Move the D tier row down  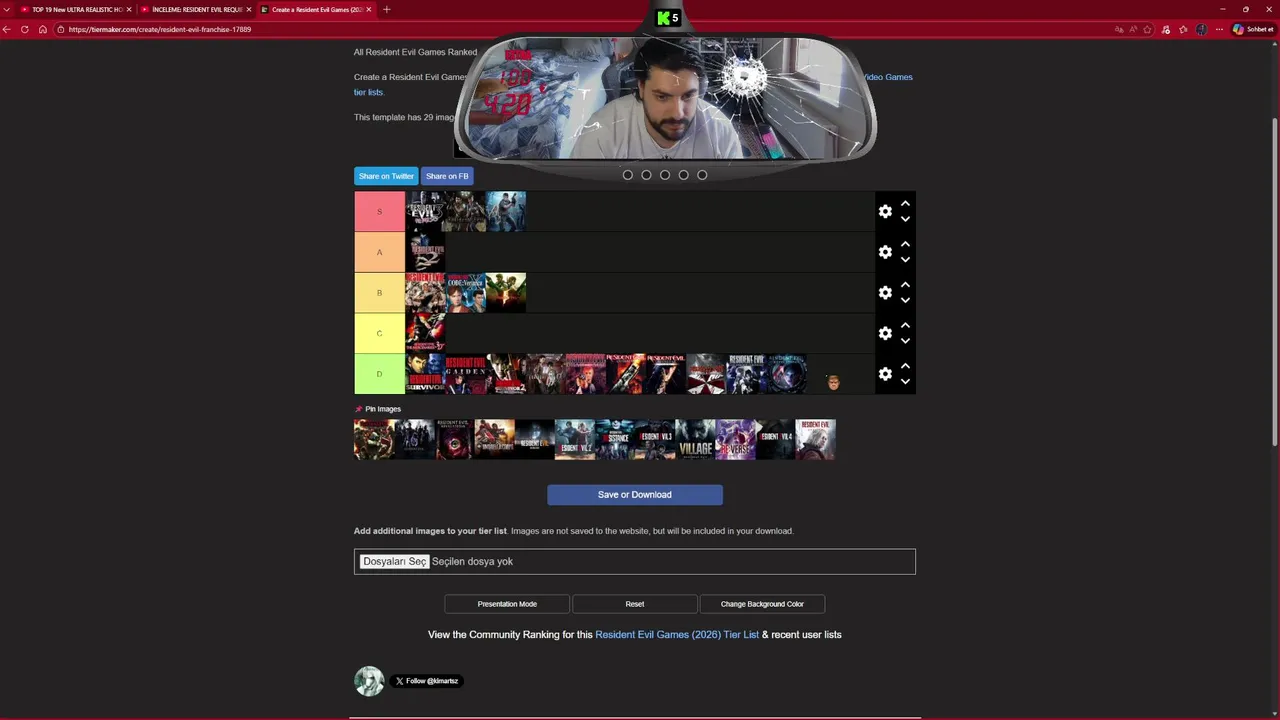pyautogui.click(x=905, y=381)
